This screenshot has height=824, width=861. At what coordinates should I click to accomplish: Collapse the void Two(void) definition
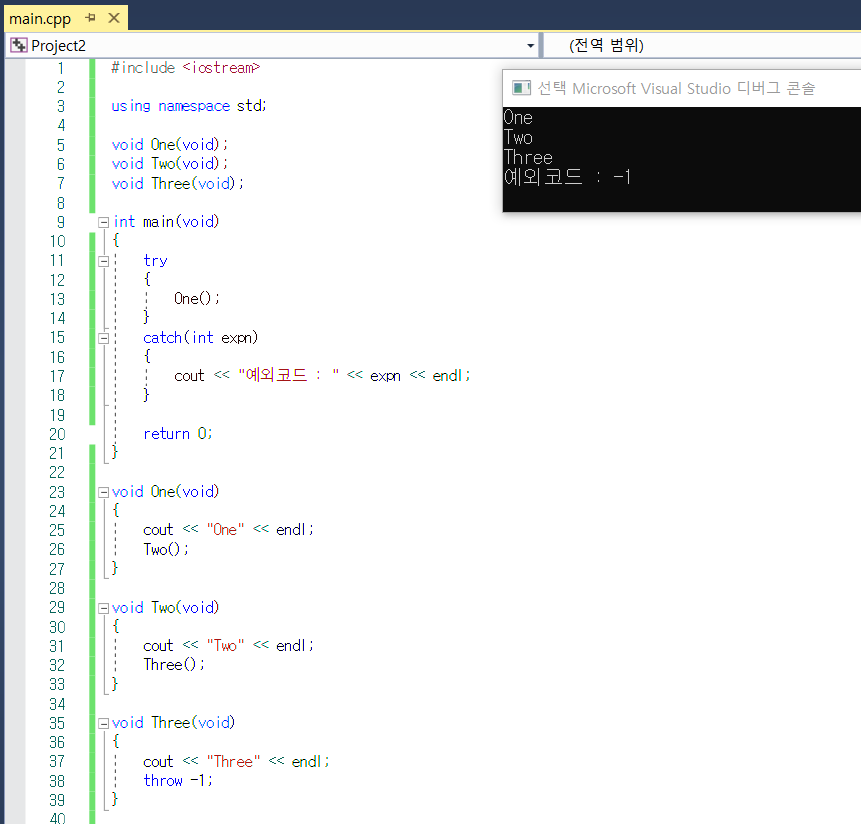tap(103, 608)
